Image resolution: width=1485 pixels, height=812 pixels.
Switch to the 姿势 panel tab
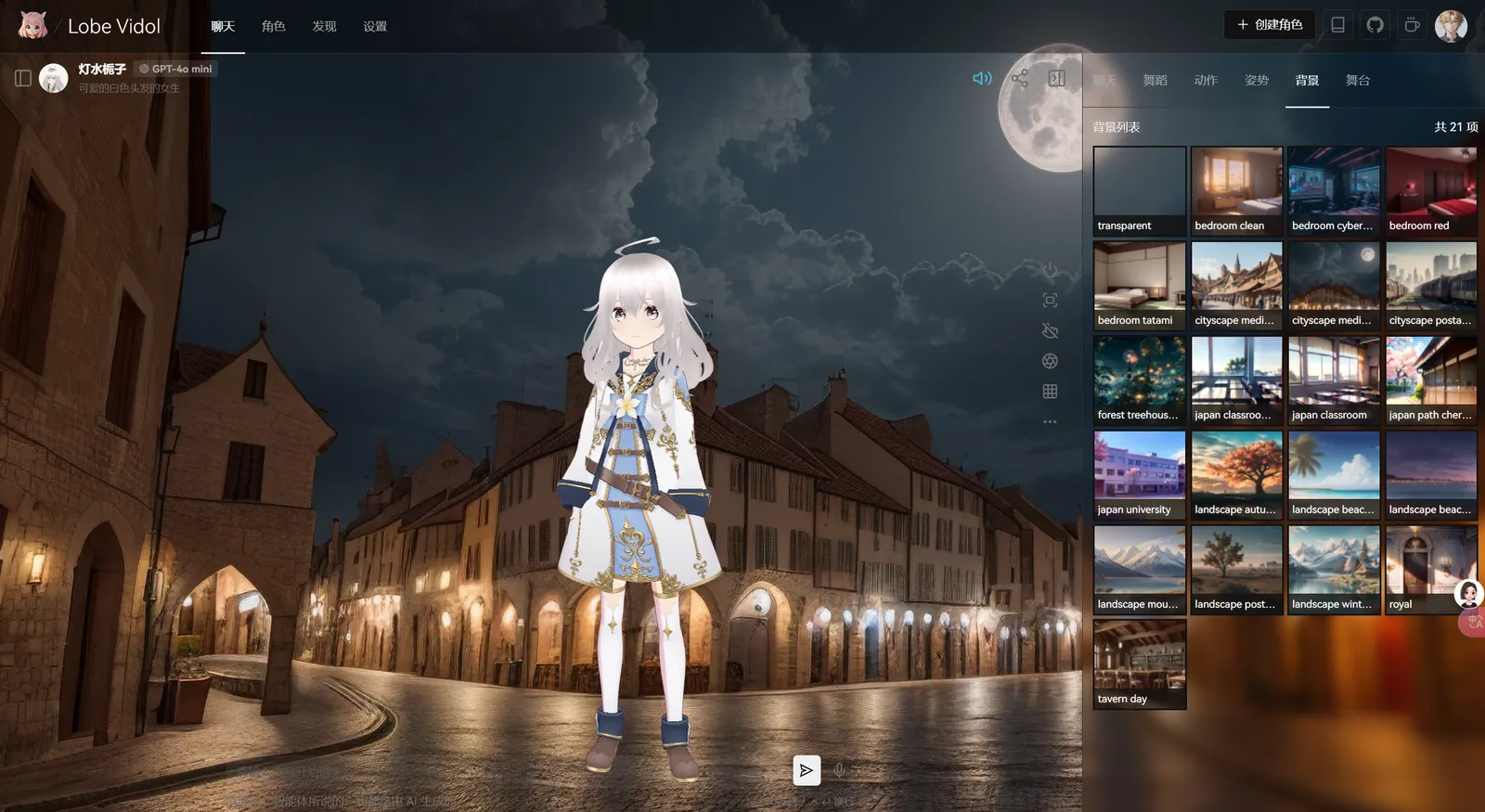click(1257, 80)
